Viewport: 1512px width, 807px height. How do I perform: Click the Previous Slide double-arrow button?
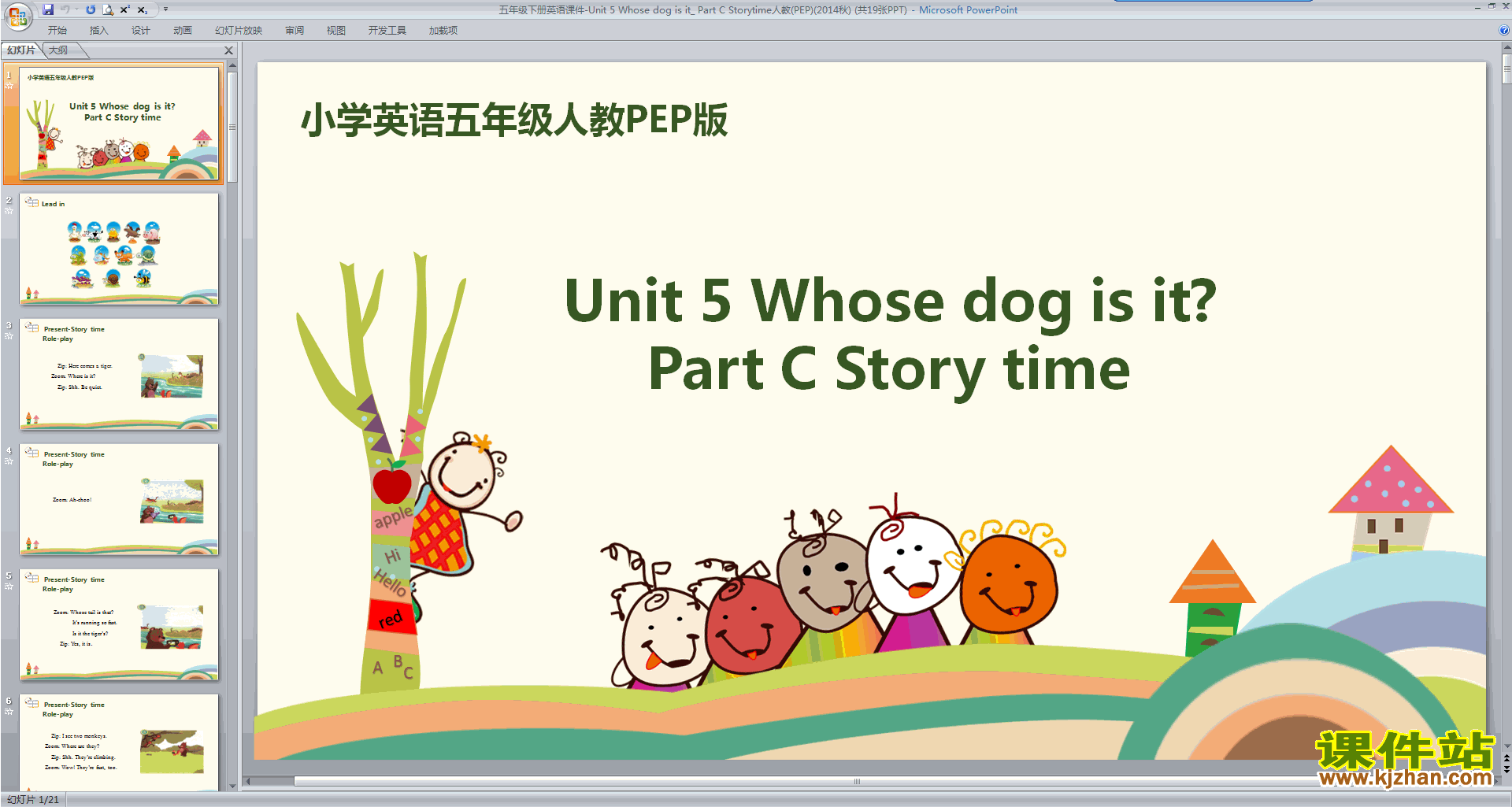(x=1506, y=758)
